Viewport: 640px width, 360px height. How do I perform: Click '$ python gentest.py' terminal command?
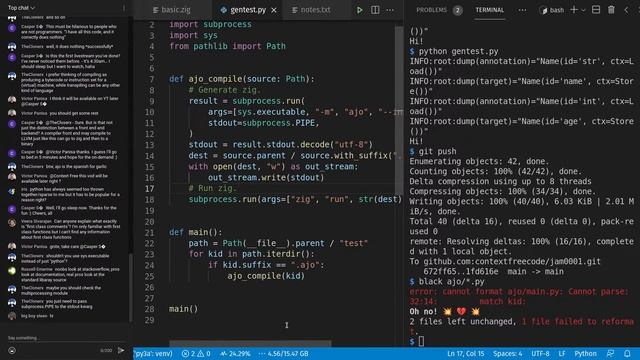pyautogui.click(x=454, y=51)
